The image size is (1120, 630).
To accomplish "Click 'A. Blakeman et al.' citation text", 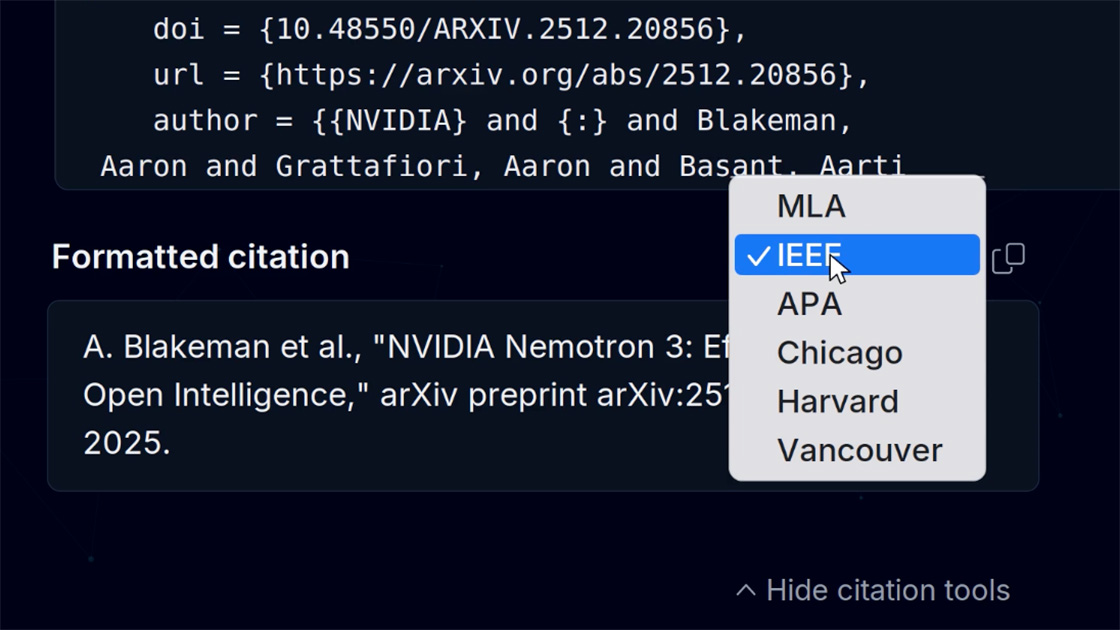I will pos(223,347).
